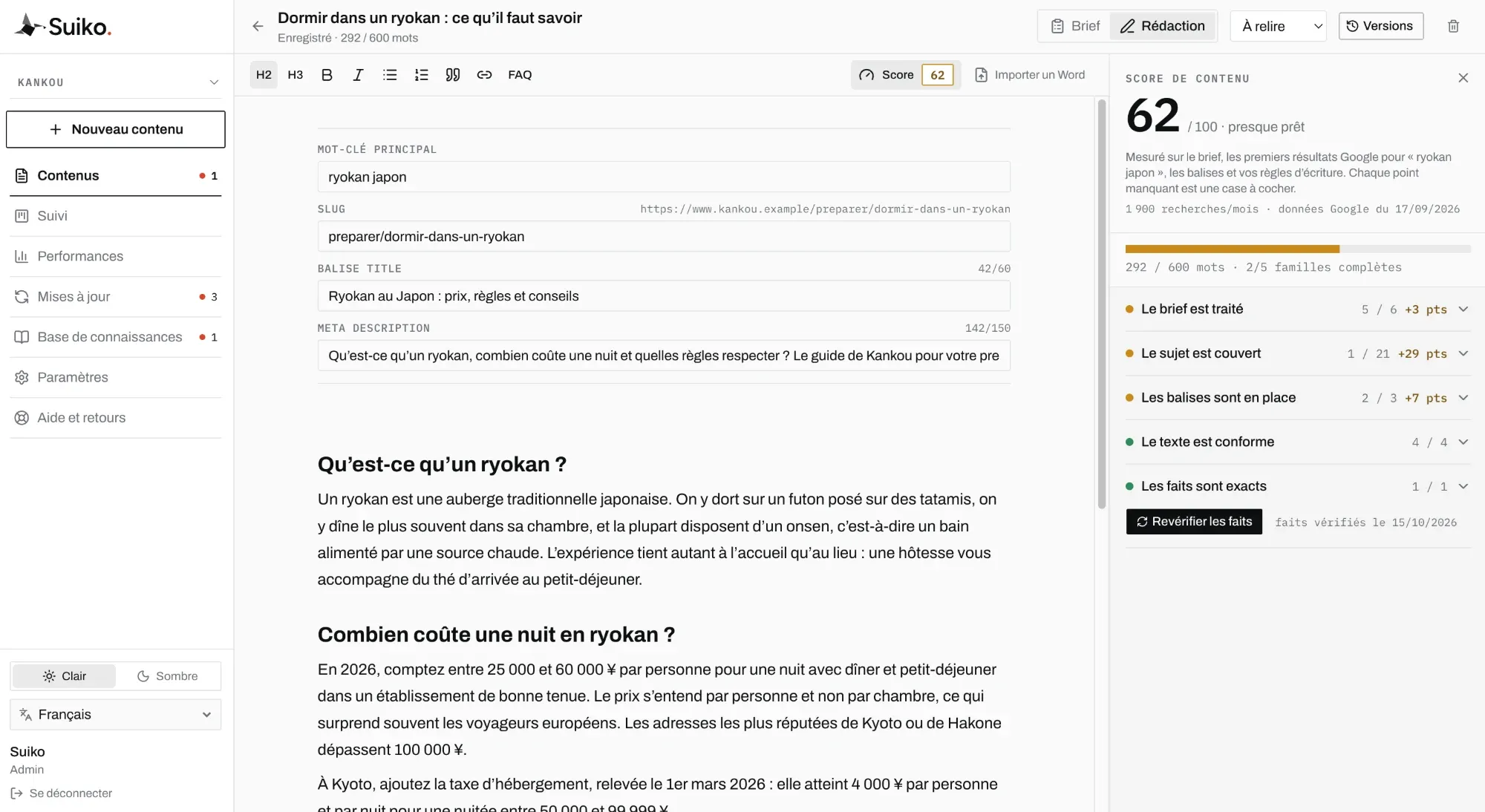Image resolution: width=1485 pixels, height=812 pixels.
Task: Open Aide et retours
Action: point(116,418)
